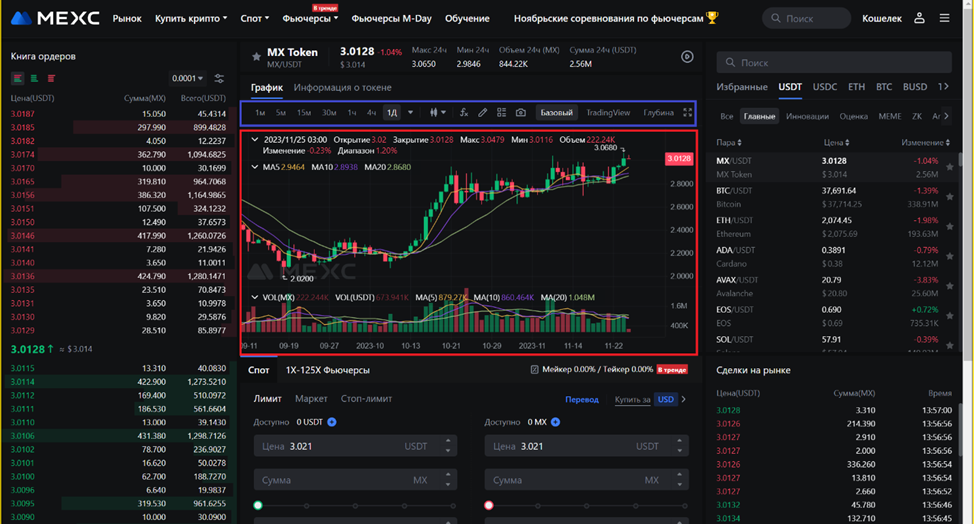
Task: Switch to the Стоп-лимит order tab
Action: [x=366, y=399]
